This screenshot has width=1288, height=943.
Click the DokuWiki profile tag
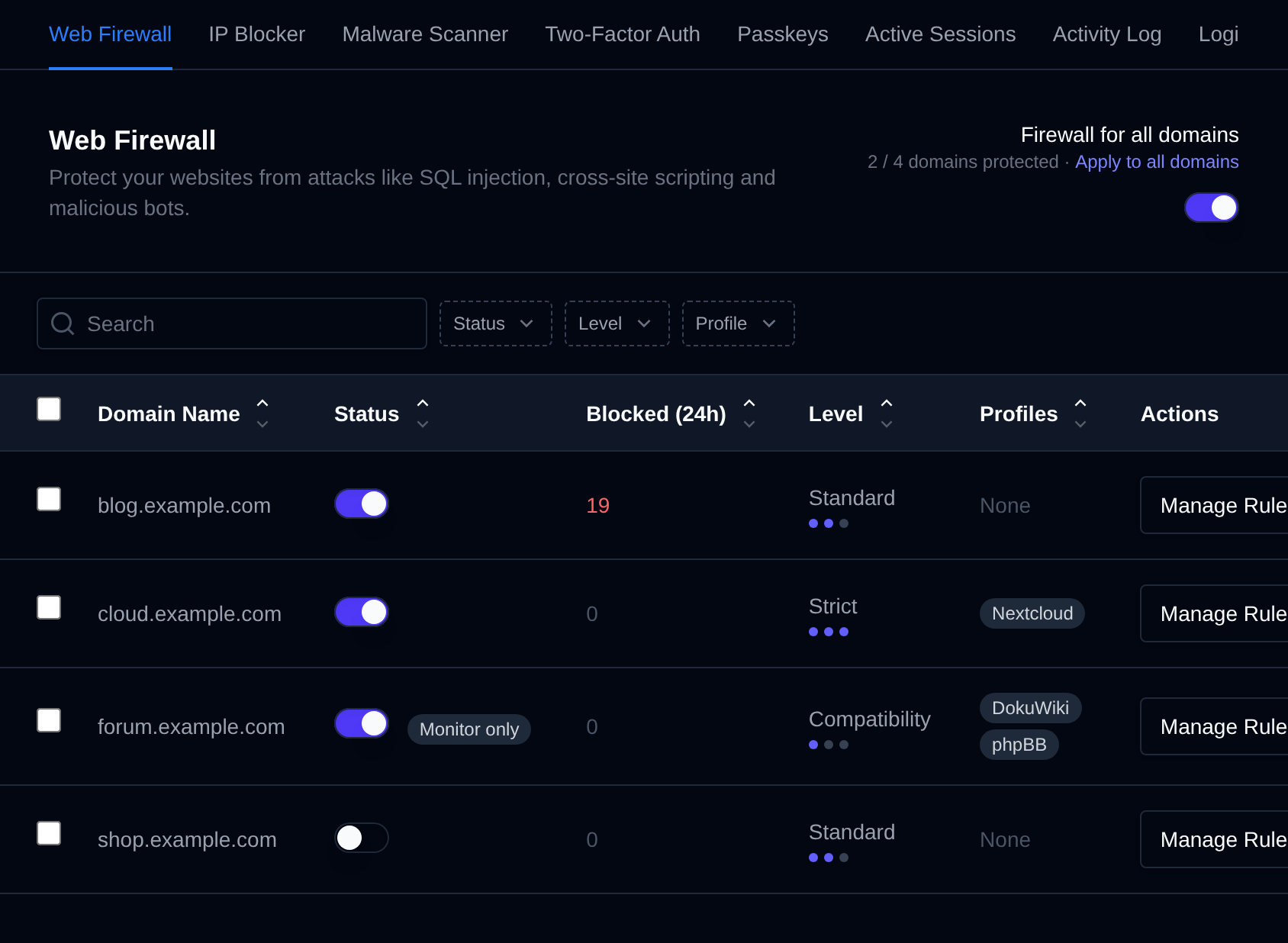pyautogui.click(x=1031, y=708)
